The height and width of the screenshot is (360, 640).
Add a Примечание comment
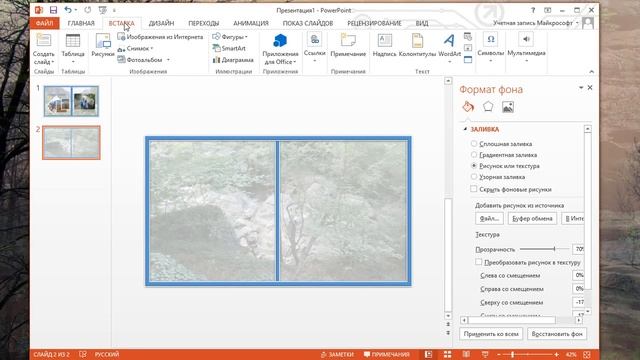[348, 45]
